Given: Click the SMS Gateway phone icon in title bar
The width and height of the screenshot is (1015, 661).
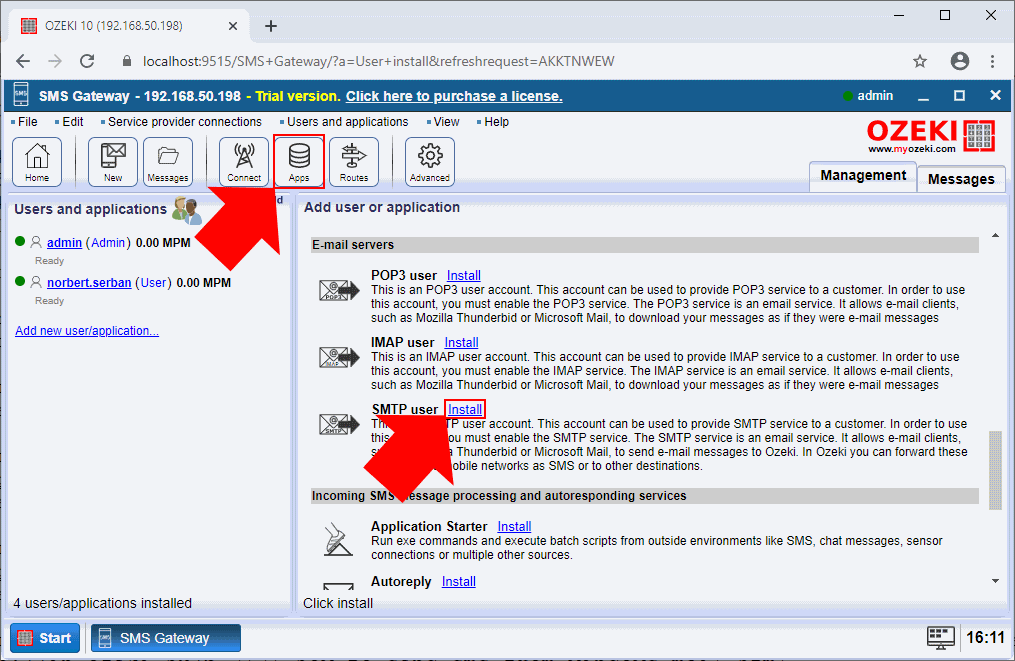Looking at the screenshot, I should click(21, 96).
